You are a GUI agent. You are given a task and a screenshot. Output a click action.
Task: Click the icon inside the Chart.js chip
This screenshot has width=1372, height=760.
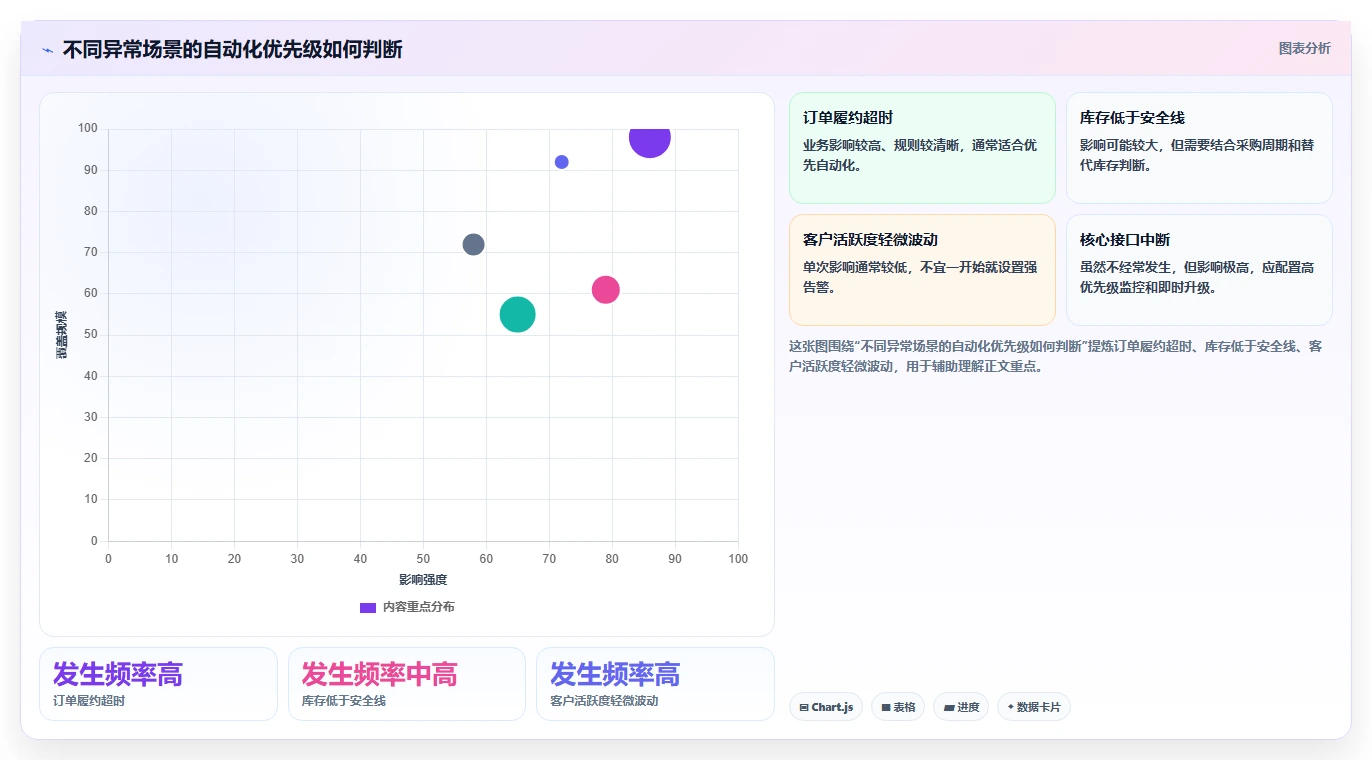[804, 707]
